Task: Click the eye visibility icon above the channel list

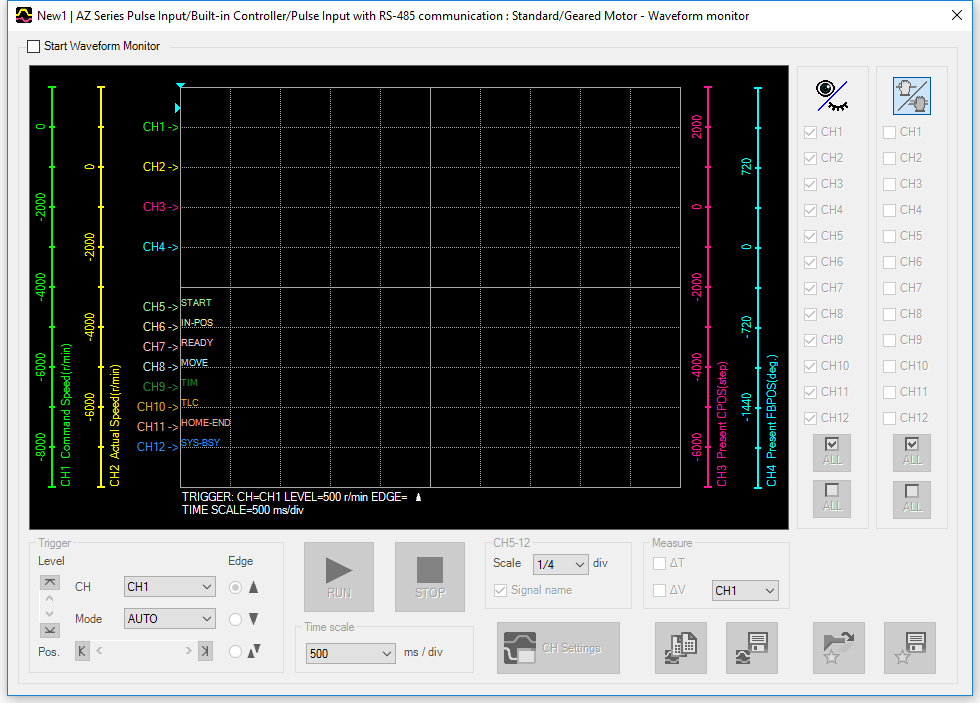Action: (x=832, y=95)
